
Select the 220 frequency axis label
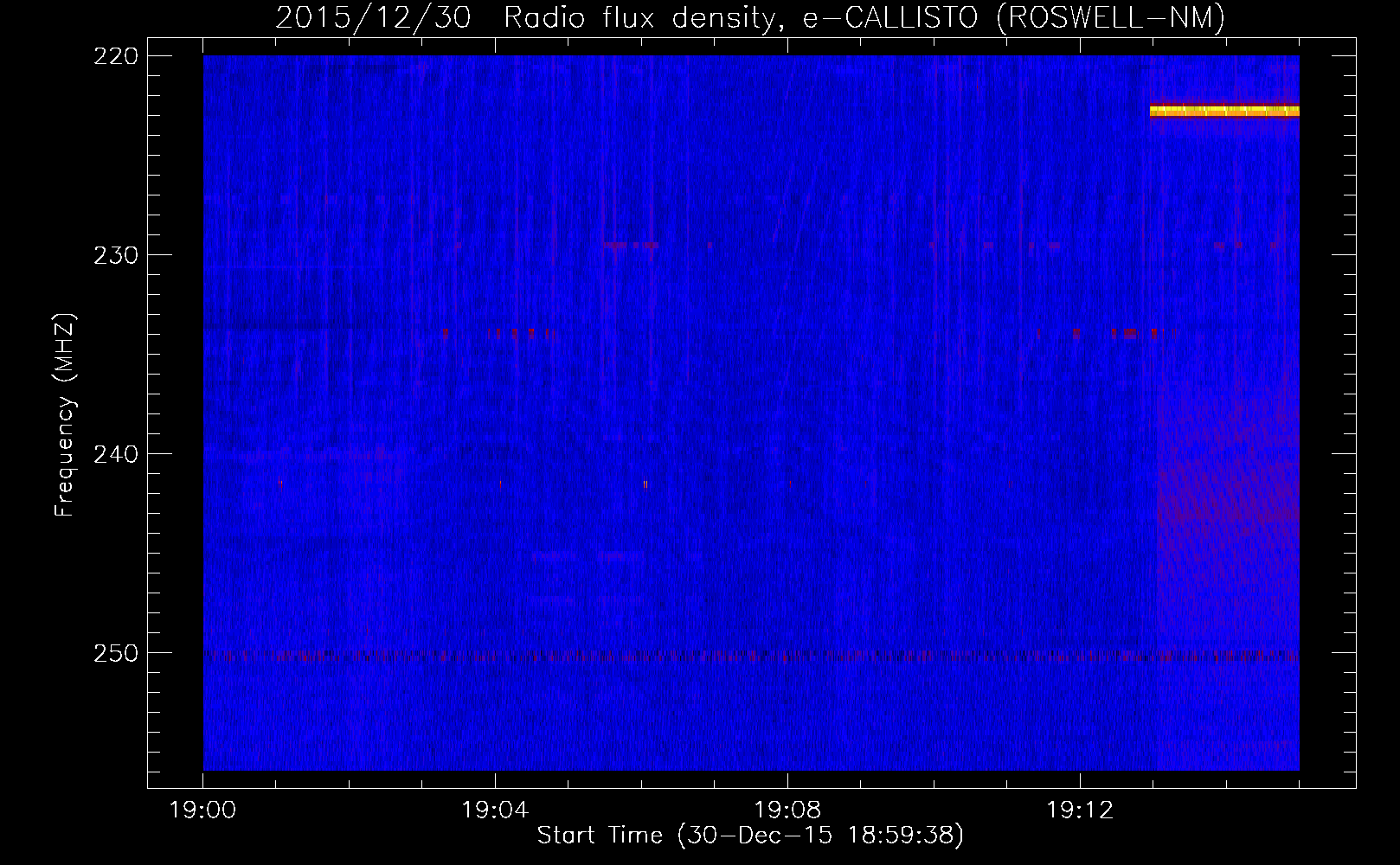tap(115, 56)
